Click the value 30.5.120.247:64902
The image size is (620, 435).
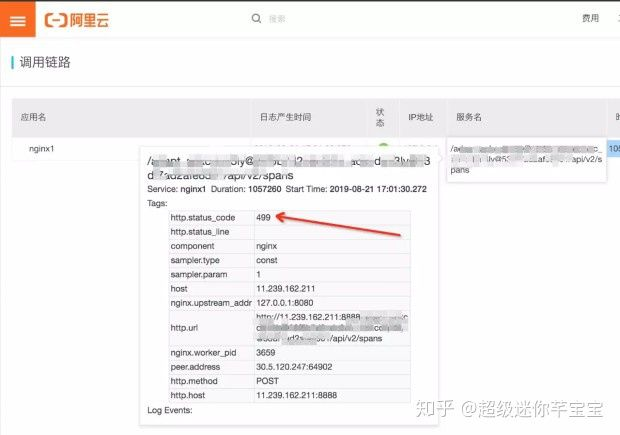(294, 367)
